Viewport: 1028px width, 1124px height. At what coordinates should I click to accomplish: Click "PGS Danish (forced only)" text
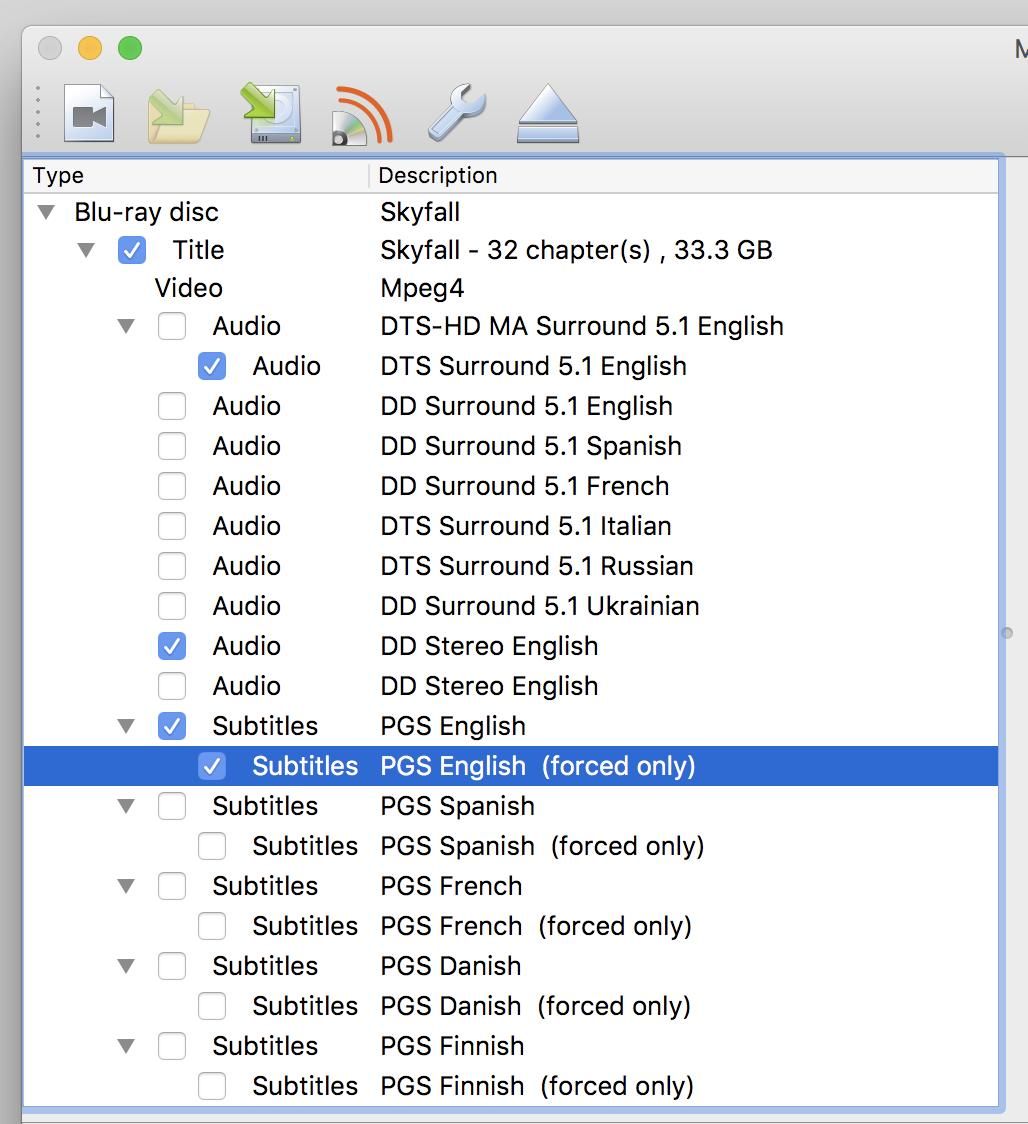536,1006
